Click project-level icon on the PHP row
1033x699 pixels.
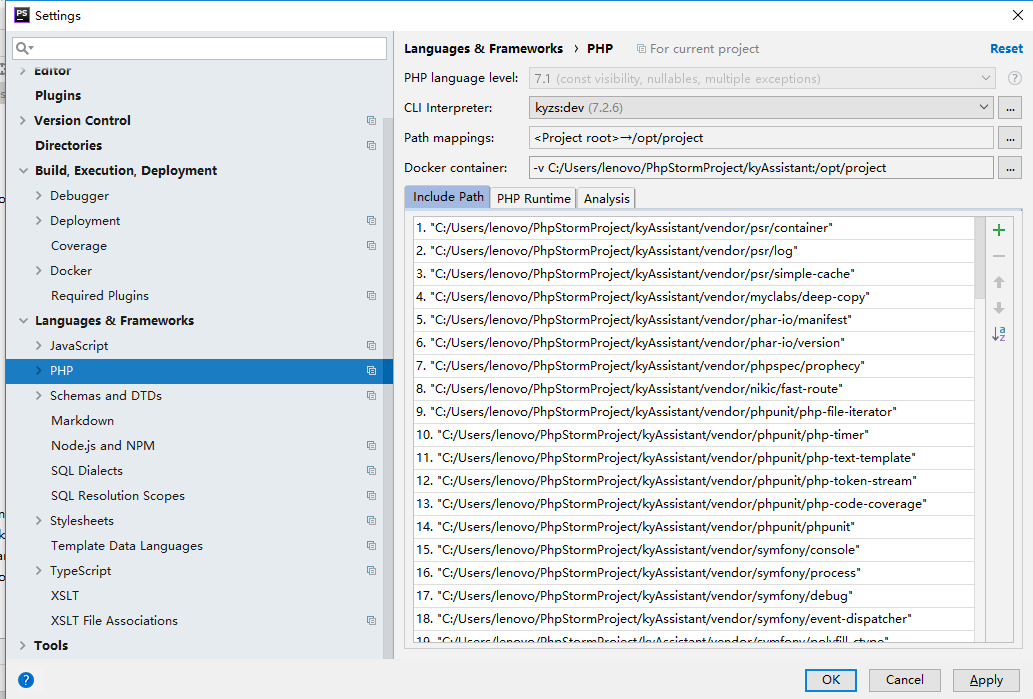372,371
